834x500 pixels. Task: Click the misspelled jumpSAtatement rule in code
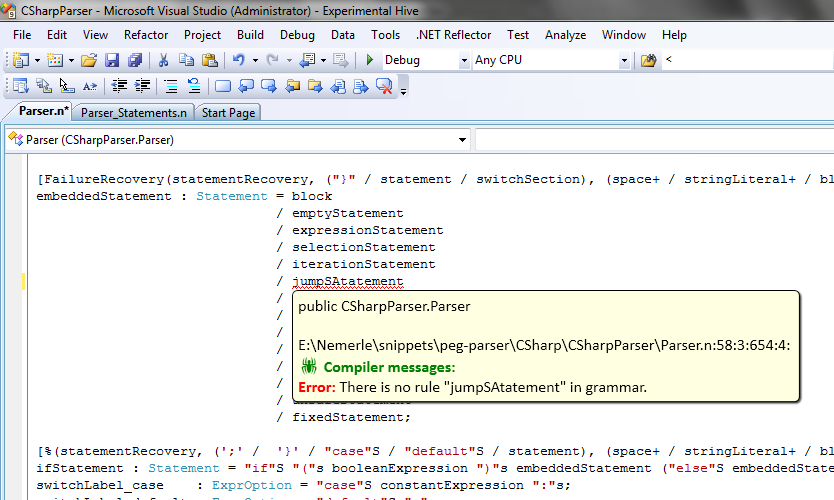(x=347, y=282)
